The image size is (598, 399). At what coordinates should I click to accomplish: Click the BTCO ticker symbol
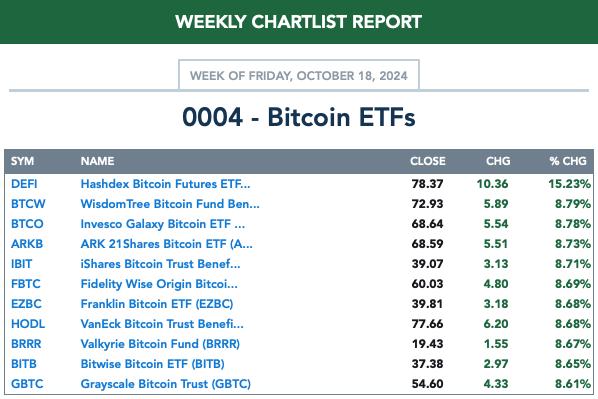[27, 224]
